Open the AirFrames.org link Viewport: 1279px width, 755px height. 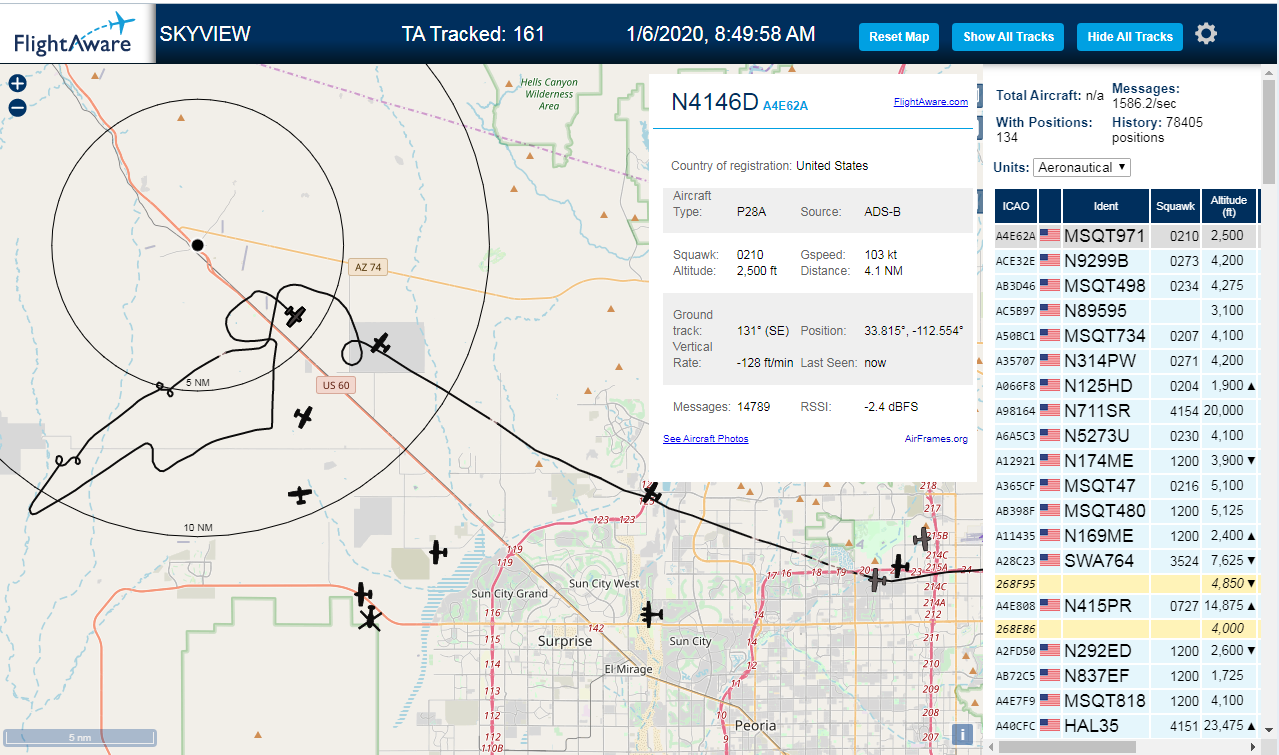(x=936, y=439)
